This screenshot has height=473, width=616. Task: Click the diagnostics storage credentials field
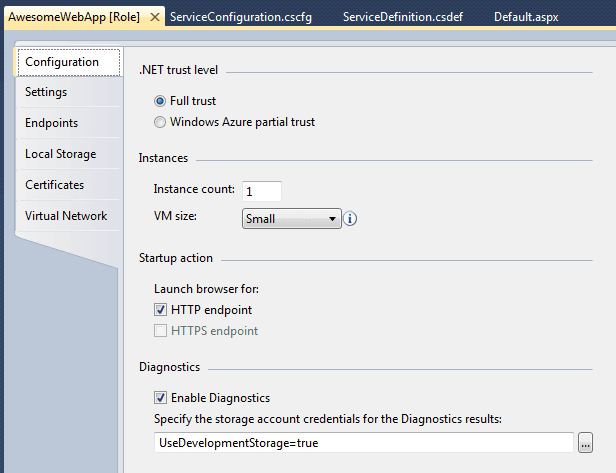coord(363,442)
